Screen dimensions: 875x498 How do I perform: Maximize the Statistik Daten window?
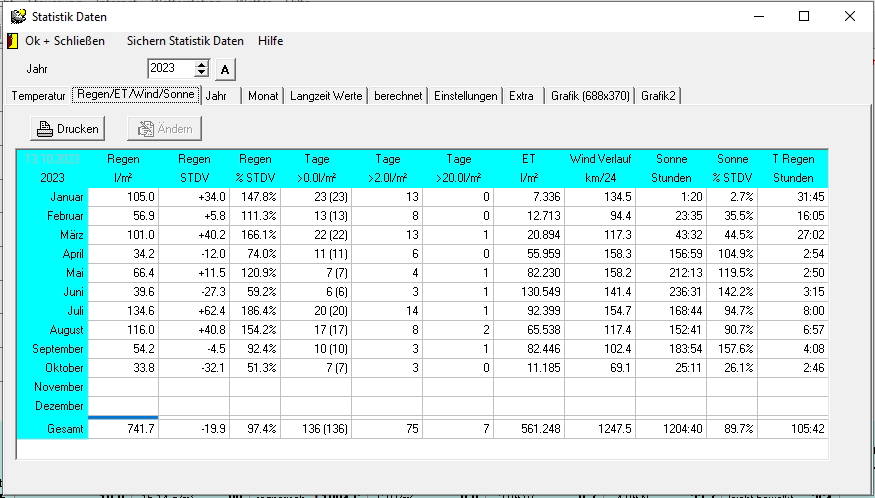[804, 16]
